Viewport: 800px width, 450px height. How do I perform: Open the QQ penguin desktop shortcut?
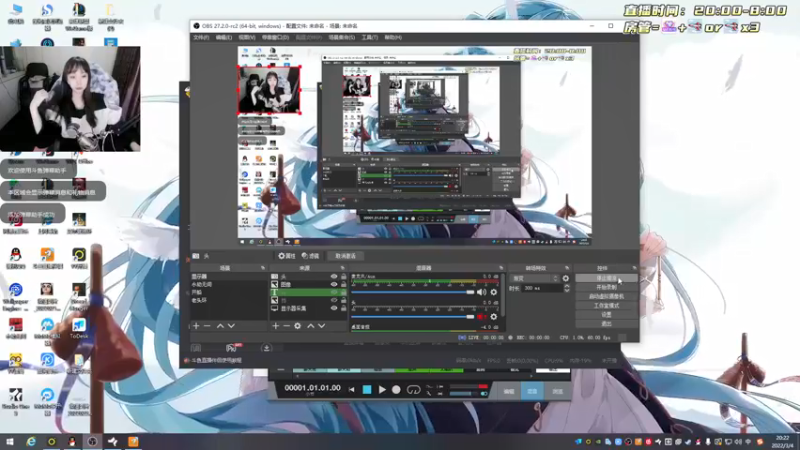pos(16,258)
